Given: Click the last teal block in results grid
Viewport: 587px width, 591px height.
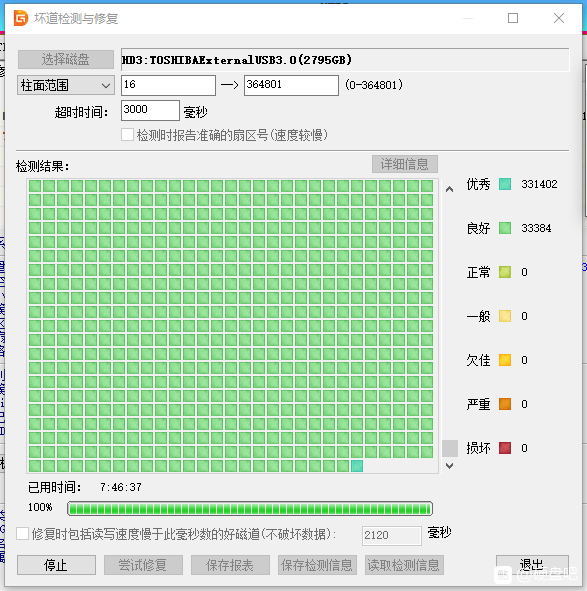Looking at the screenshot, I should (357, 466).
